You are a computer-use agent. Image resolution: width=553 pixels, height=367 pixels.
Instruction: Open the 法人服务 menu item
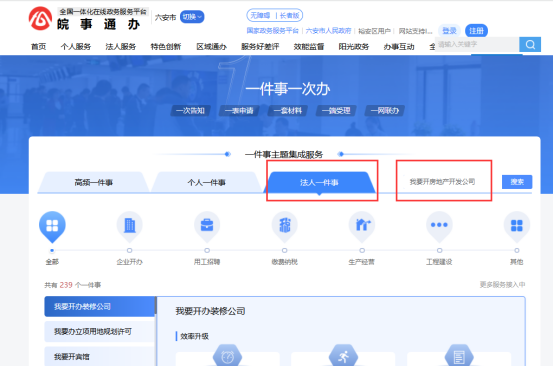pos(121,47)
